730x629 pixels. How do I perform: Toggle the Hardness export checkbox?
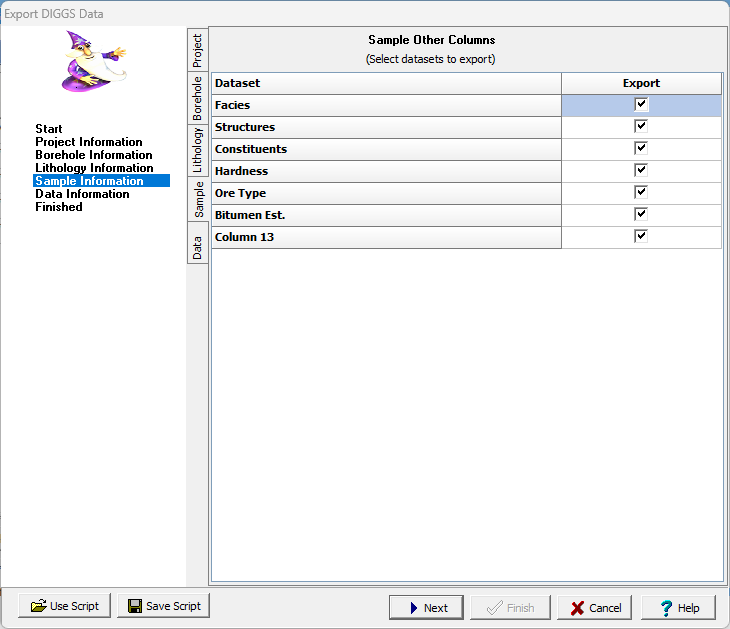tap(641, 171)
